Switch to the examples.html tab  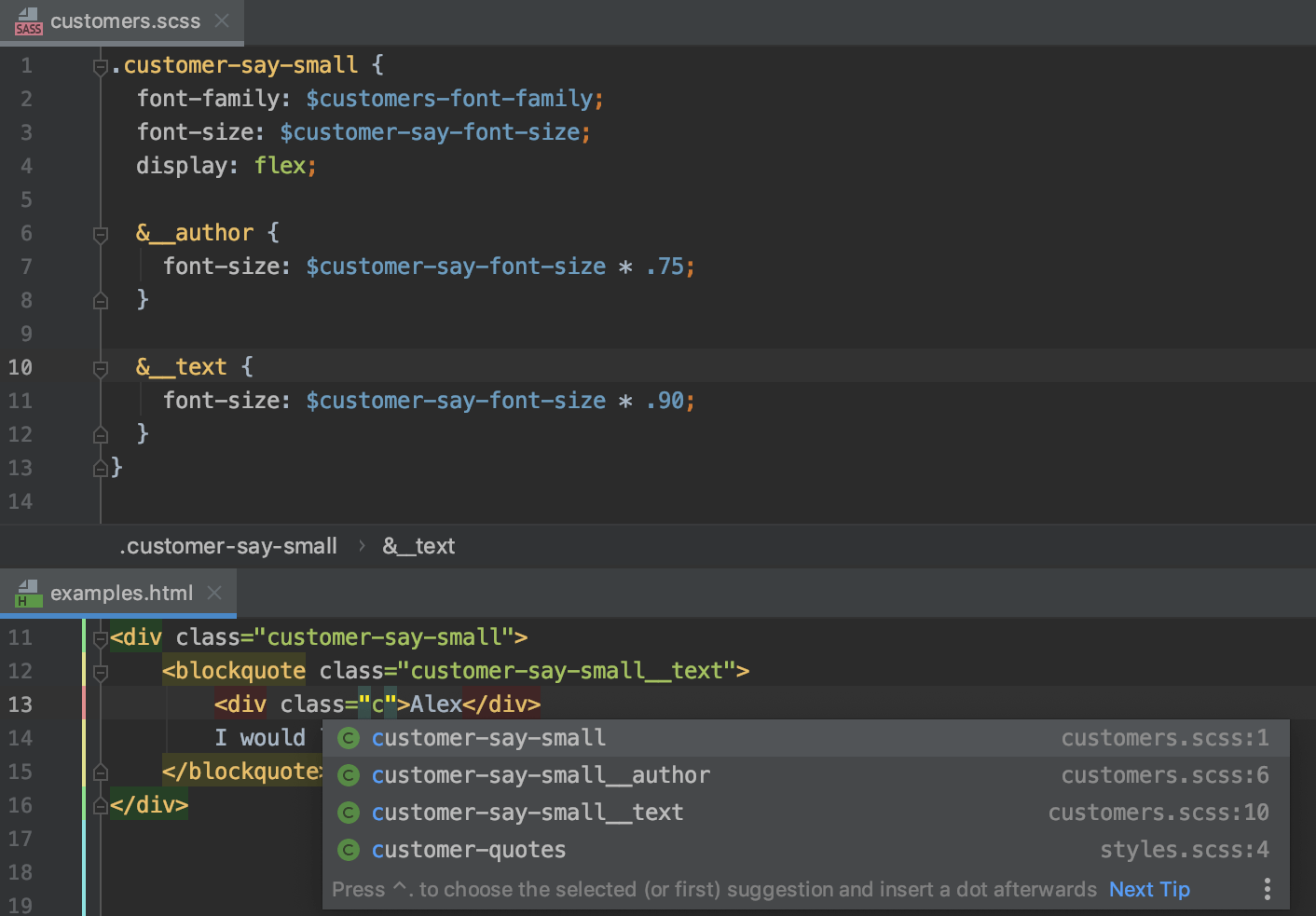121,593
